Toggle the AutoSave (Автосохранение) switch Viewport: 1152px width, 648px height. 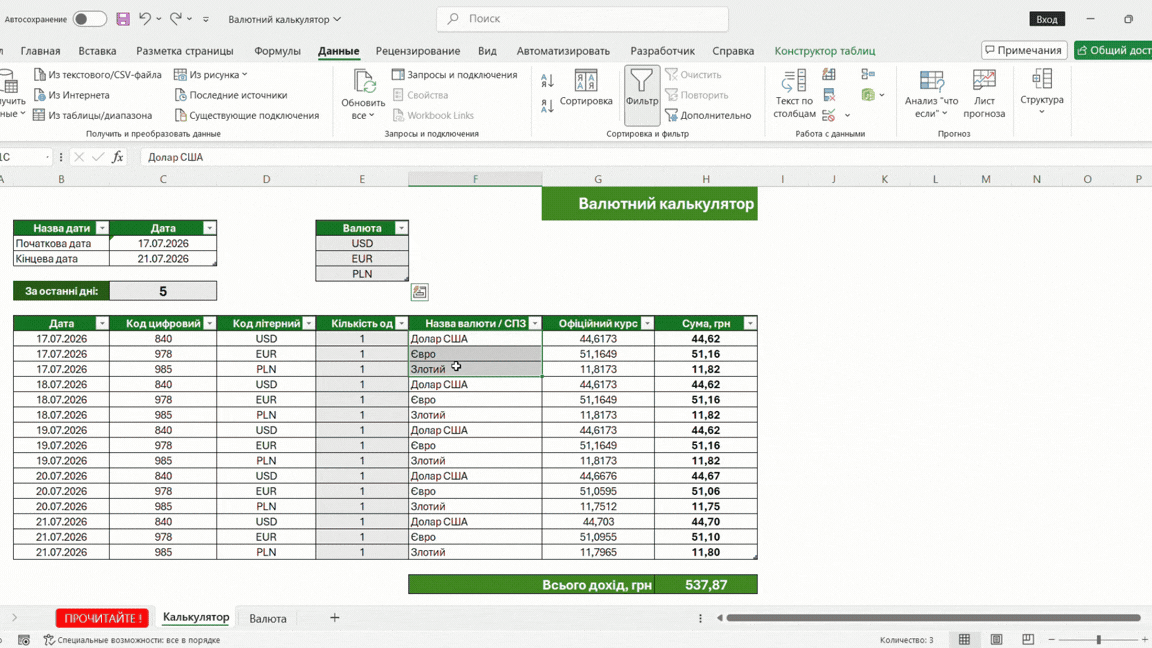(x=90, y=19)
